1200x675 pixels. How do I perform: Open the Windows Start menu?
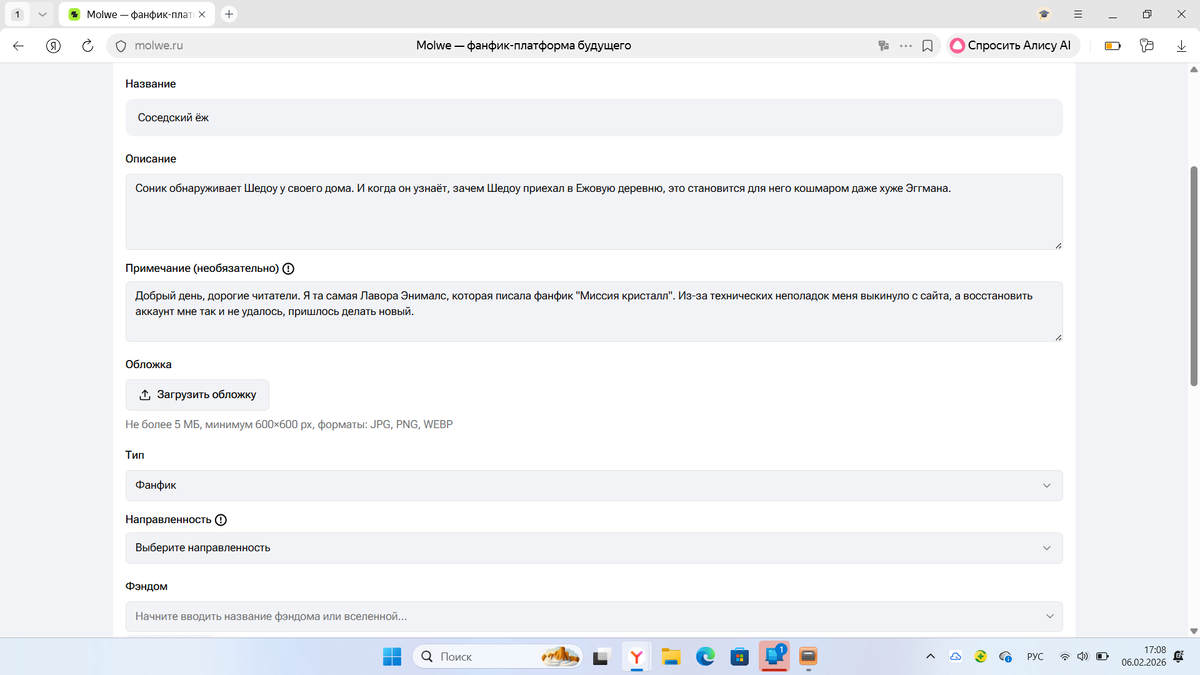click(391, 656)
